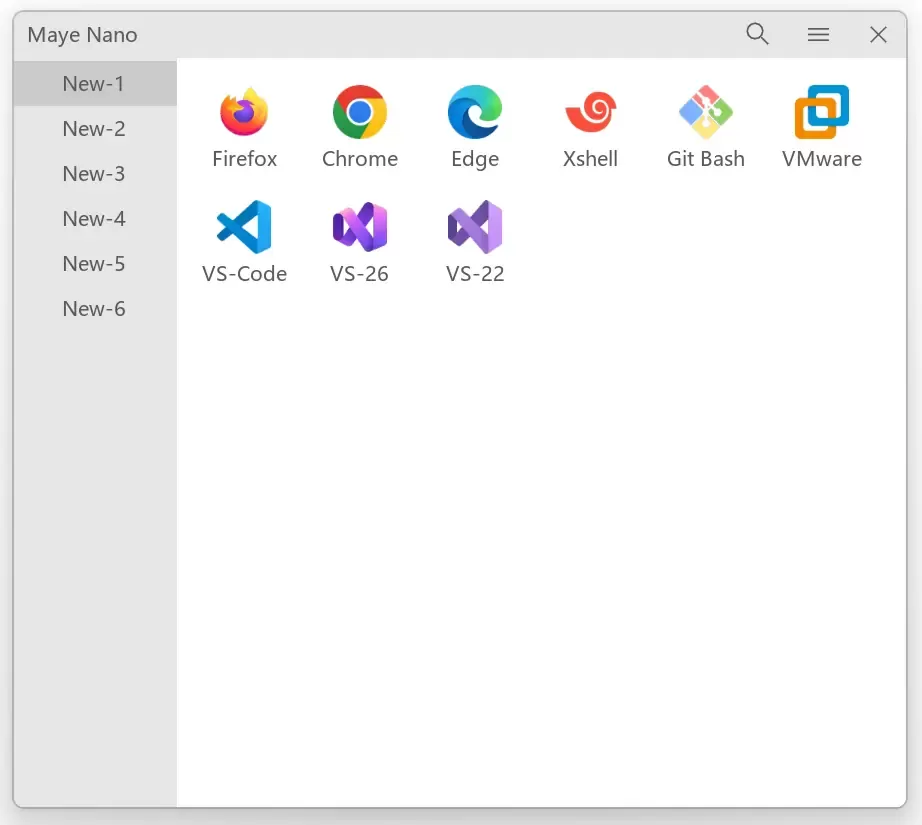The height and width of the screenshot is (825, 922).
Task: Switch to the New-5 tab
Action: pos(94,264)
